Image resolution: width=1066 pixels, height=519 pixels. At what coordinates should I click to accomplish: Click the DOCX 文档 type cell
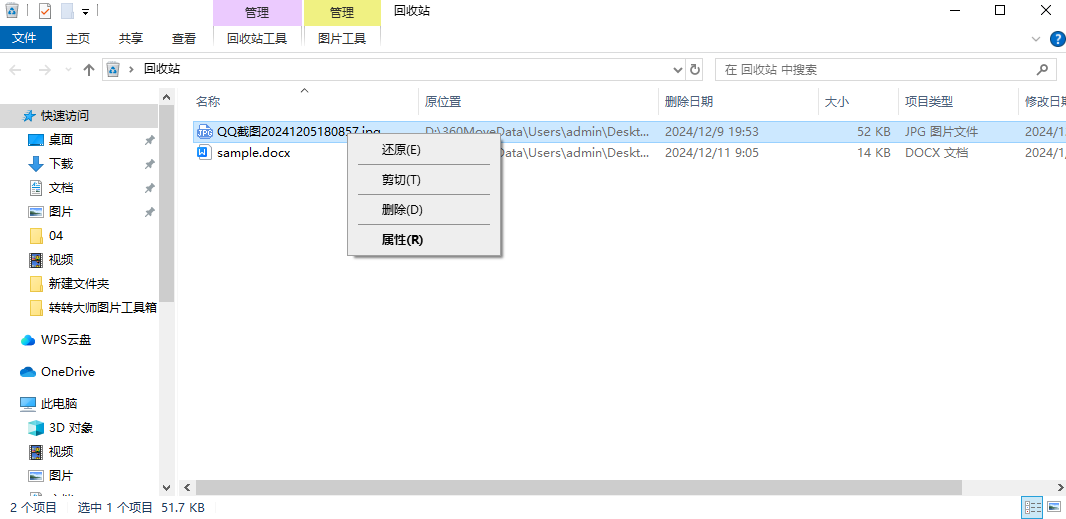(x=936, y=152)
